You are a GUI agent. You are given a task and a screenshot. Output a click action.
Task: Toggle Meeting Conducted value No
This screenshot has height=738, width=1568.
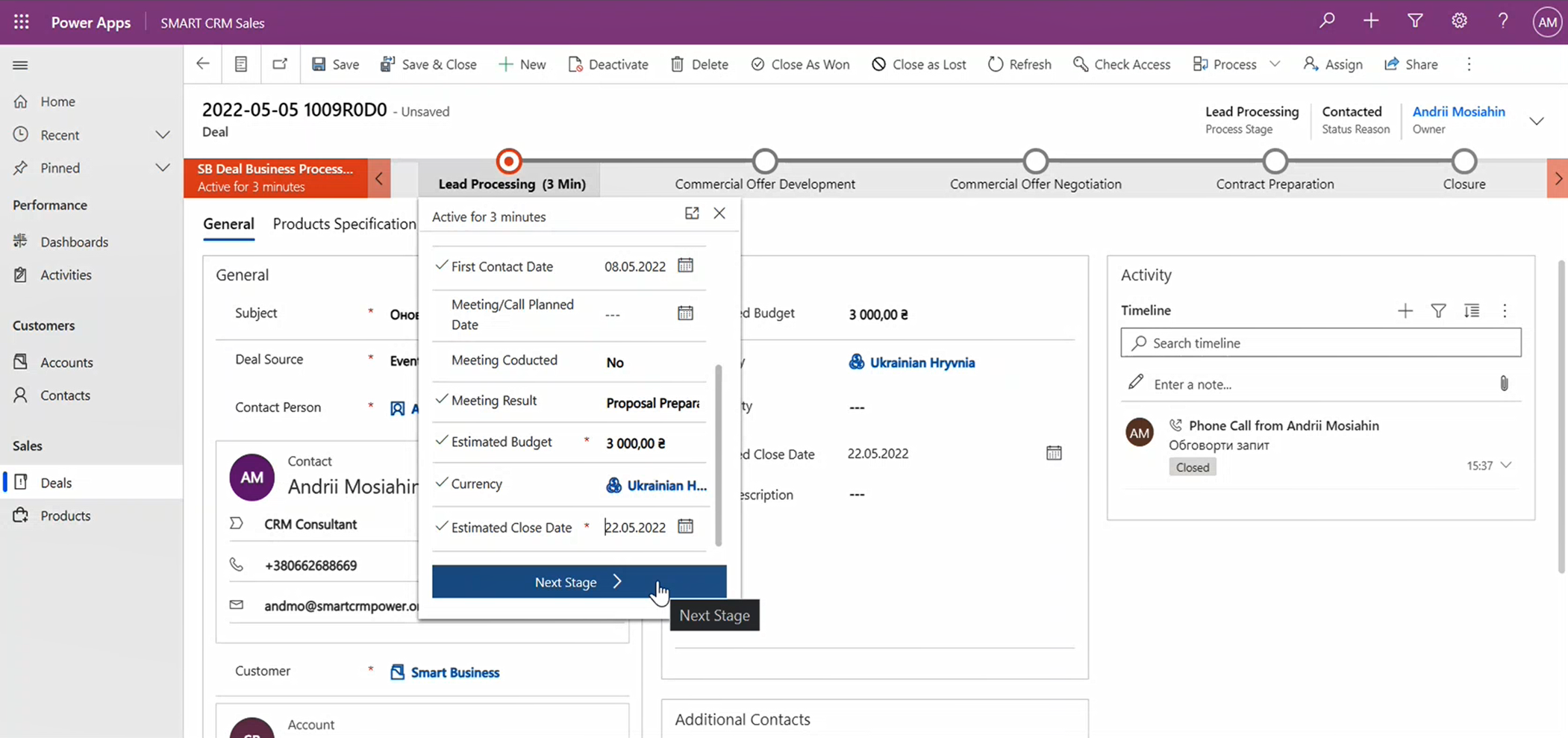click(615, 363)
